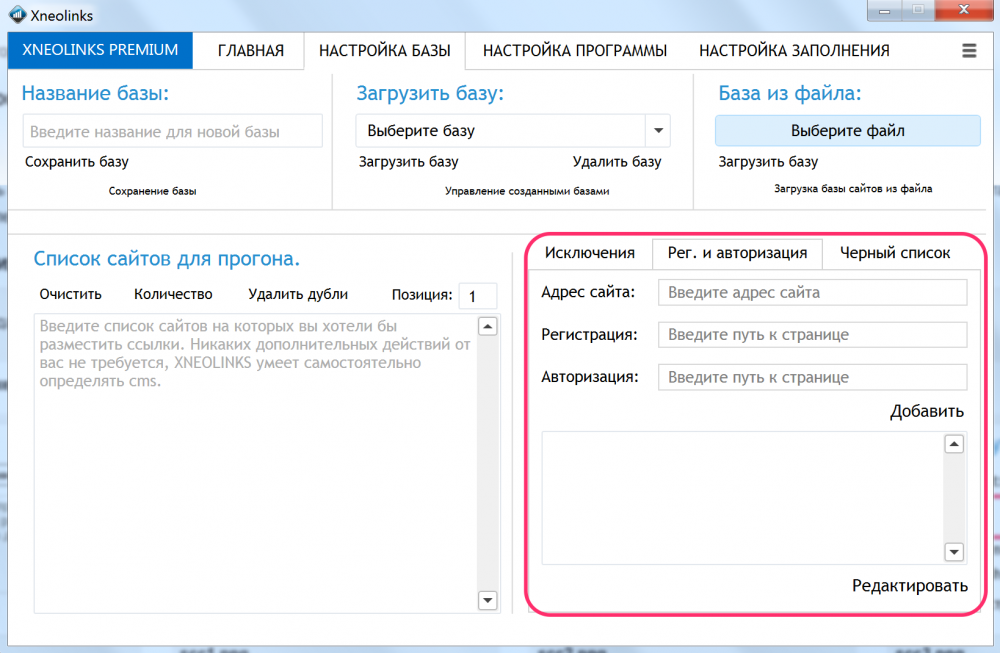
Task: Click scroll up arrow in authorization list
Action: (x=953, y=444)
